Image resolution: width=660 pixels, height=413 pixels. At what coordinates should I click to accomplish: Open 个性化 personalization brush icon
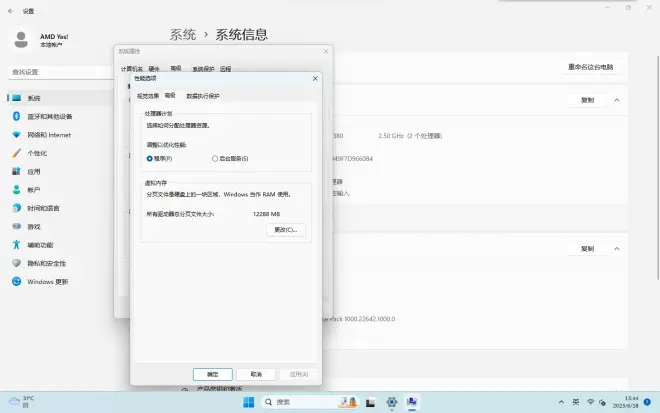tap(16, 153)
